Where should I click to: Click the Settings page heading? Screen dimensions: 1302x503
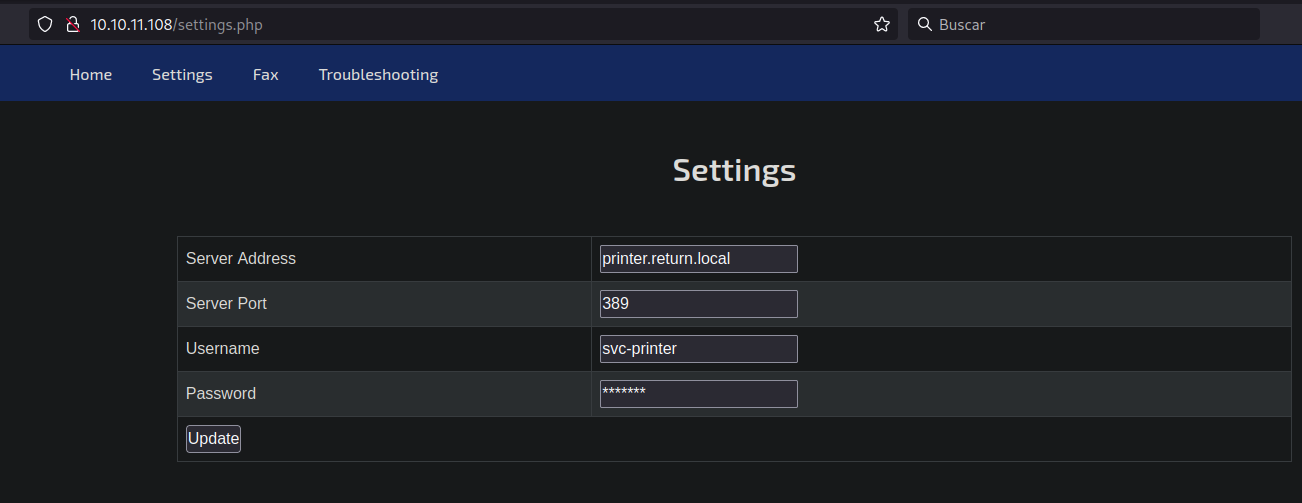734,170
